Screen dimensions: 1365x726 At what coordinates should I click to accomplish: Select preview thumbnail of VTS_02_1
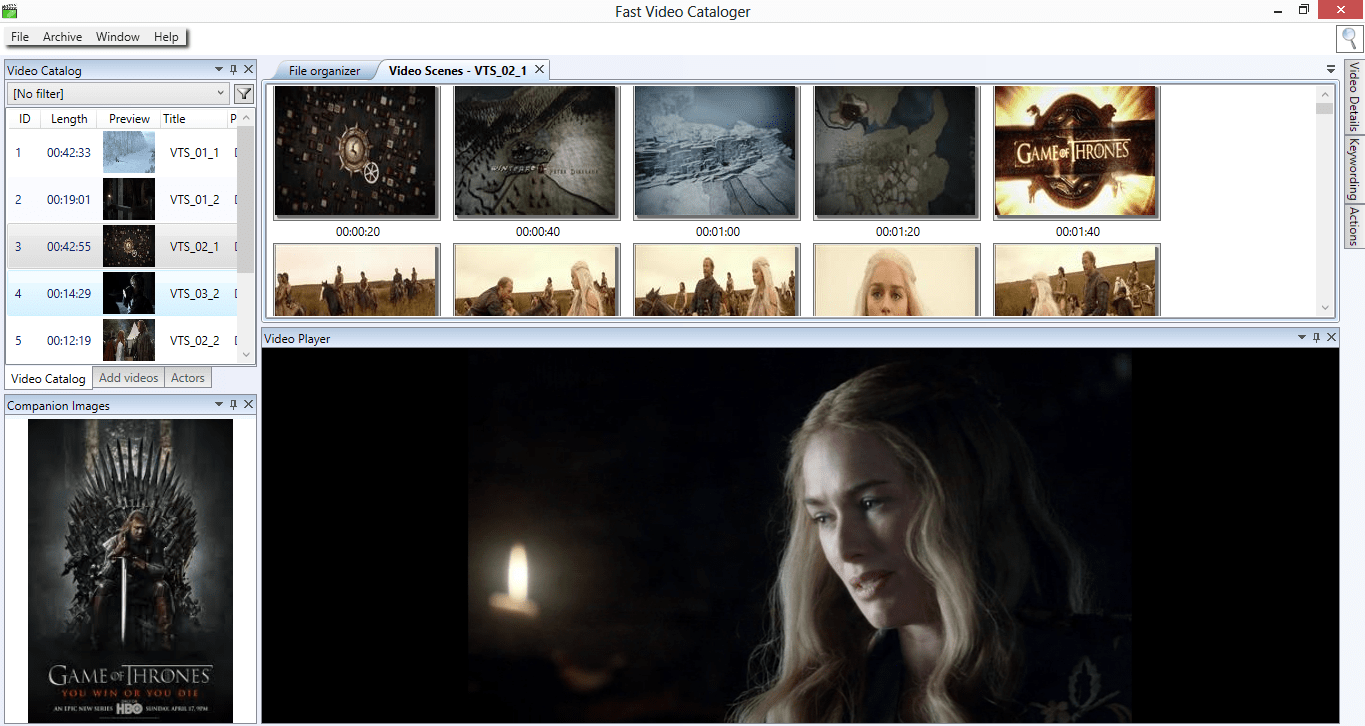tap(129, 246)
